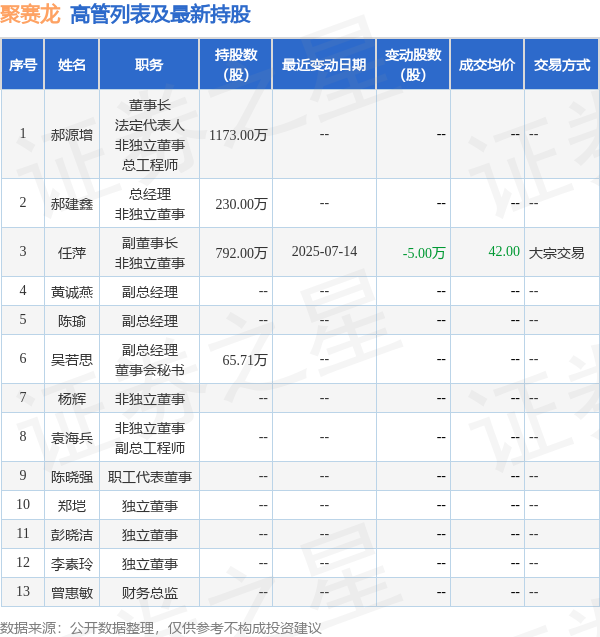This screenshot has height=637, width=600.
Task: Select the name 曾惠敏
Action: click(72, 593)
